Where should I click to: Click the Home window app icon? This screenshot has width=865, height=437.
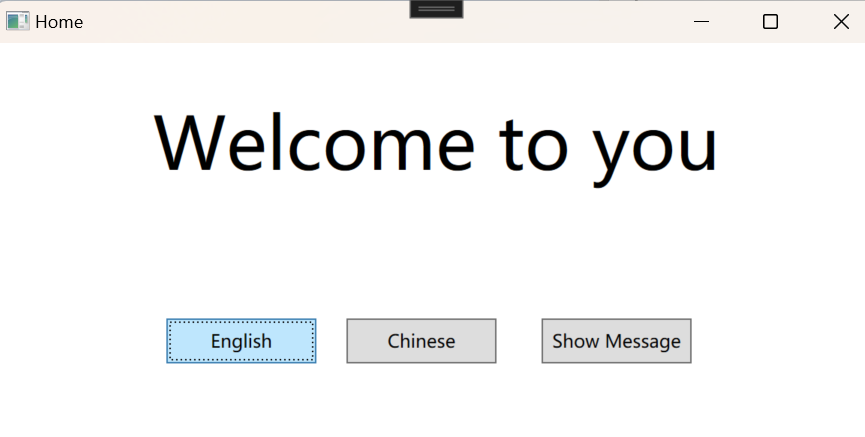point(18,22)
